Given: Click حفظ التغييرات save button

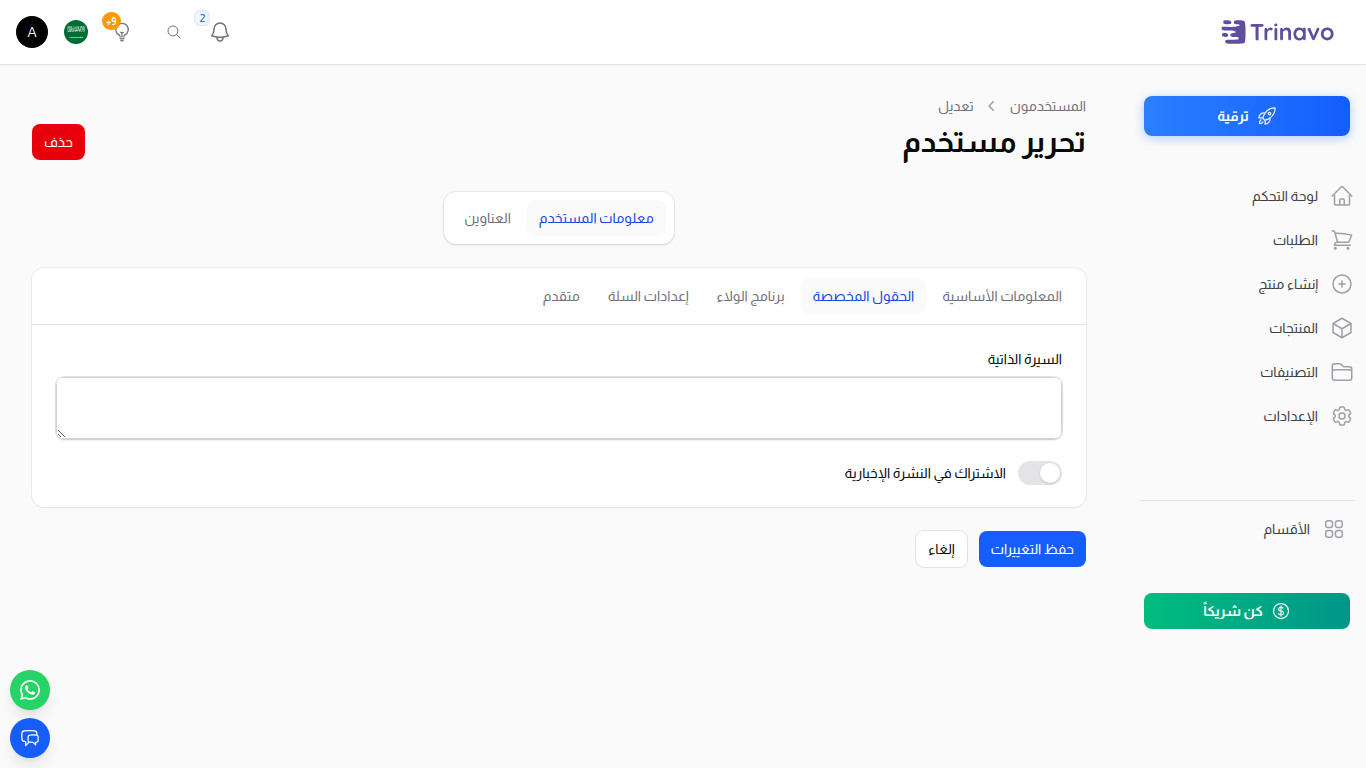Looking at the screenshot, I should pyautogui.click(x=1032, y=549).
